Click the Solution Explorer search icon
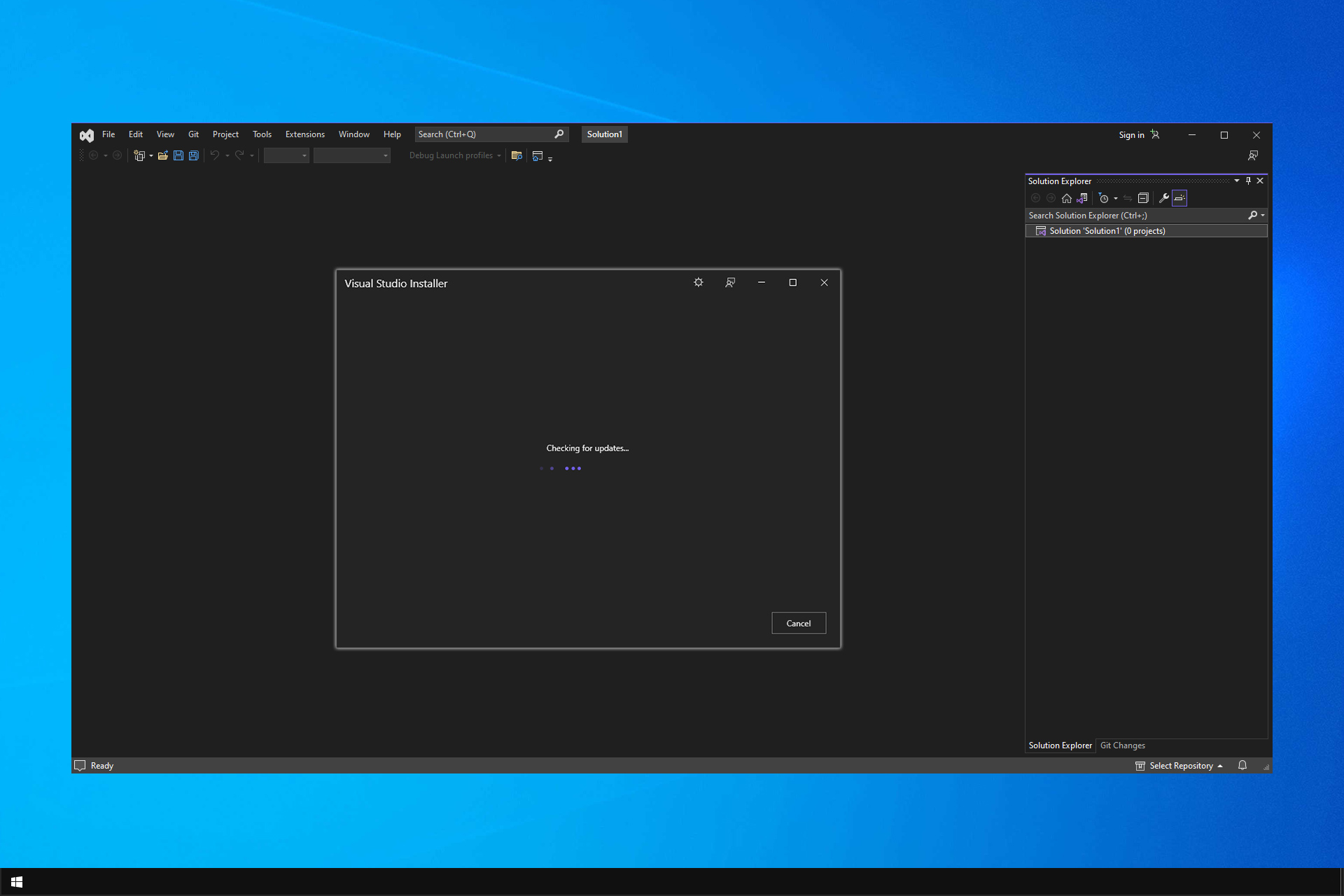This screenshot has width=1344, height=896. tap(1251, 215)
